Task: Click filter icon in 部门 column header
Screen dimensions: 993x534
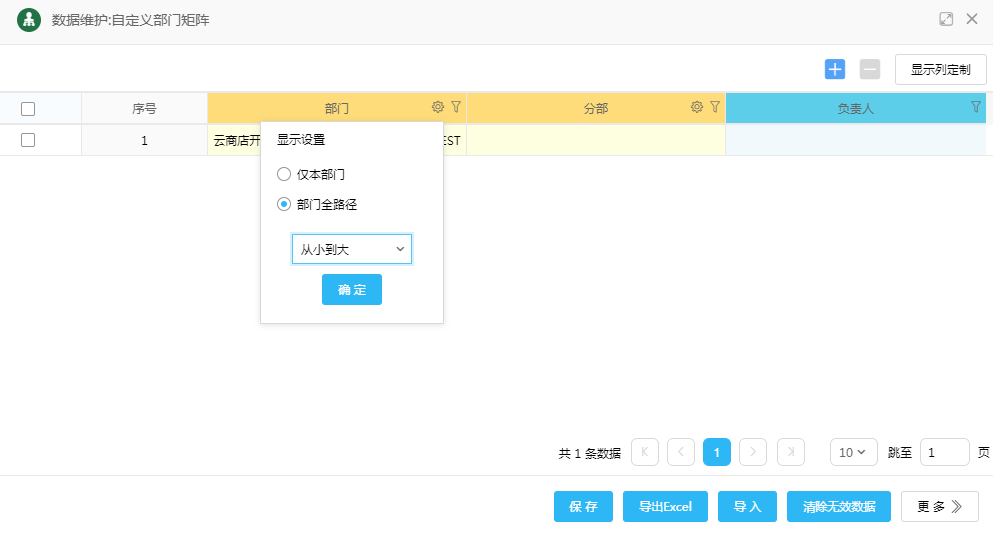Action: [456, 107]
